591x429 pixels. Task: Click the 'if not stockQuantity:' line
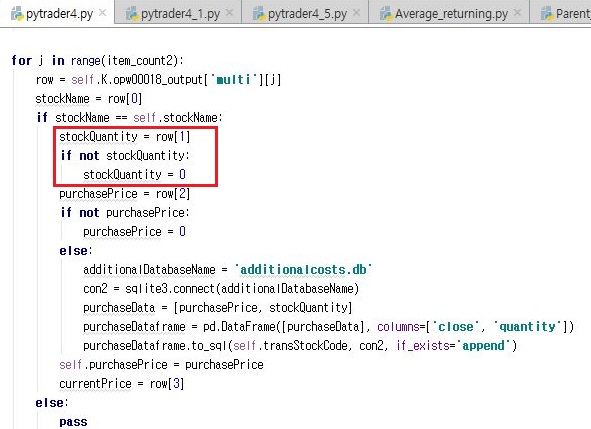(x=125, y=156)
